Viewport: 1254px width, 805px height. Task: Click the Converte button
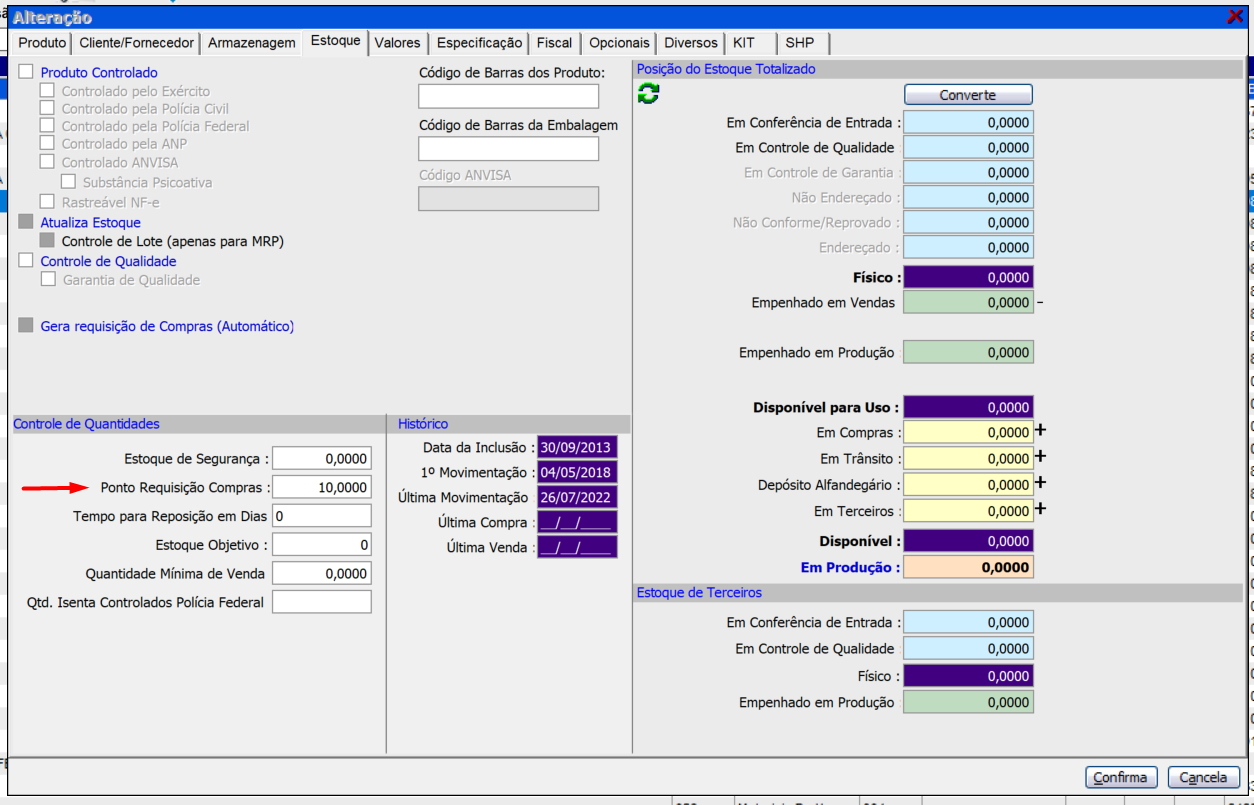(967, 95)
